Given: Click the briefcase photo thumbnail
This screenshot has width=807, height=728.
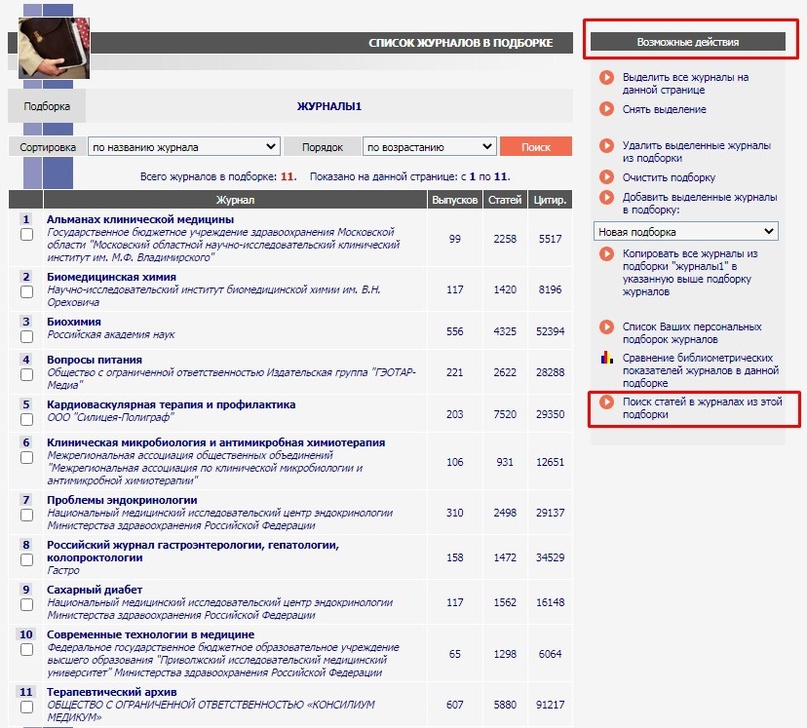Looking at the screenshot, I should pos(54,48).
